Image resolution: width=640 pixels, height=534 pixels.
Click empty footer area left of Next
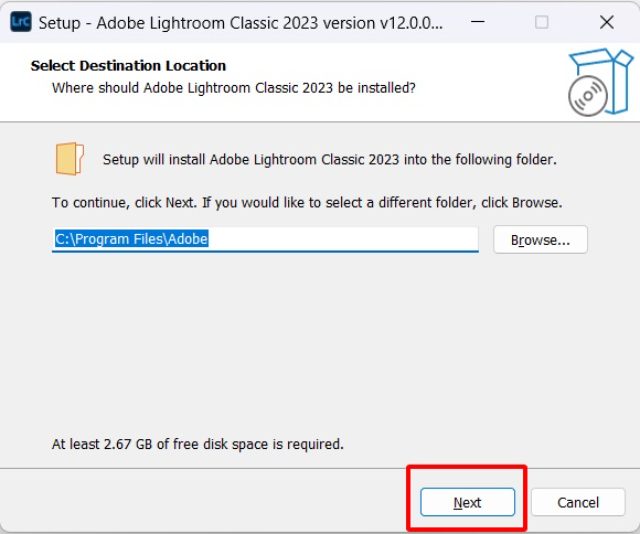200,502
